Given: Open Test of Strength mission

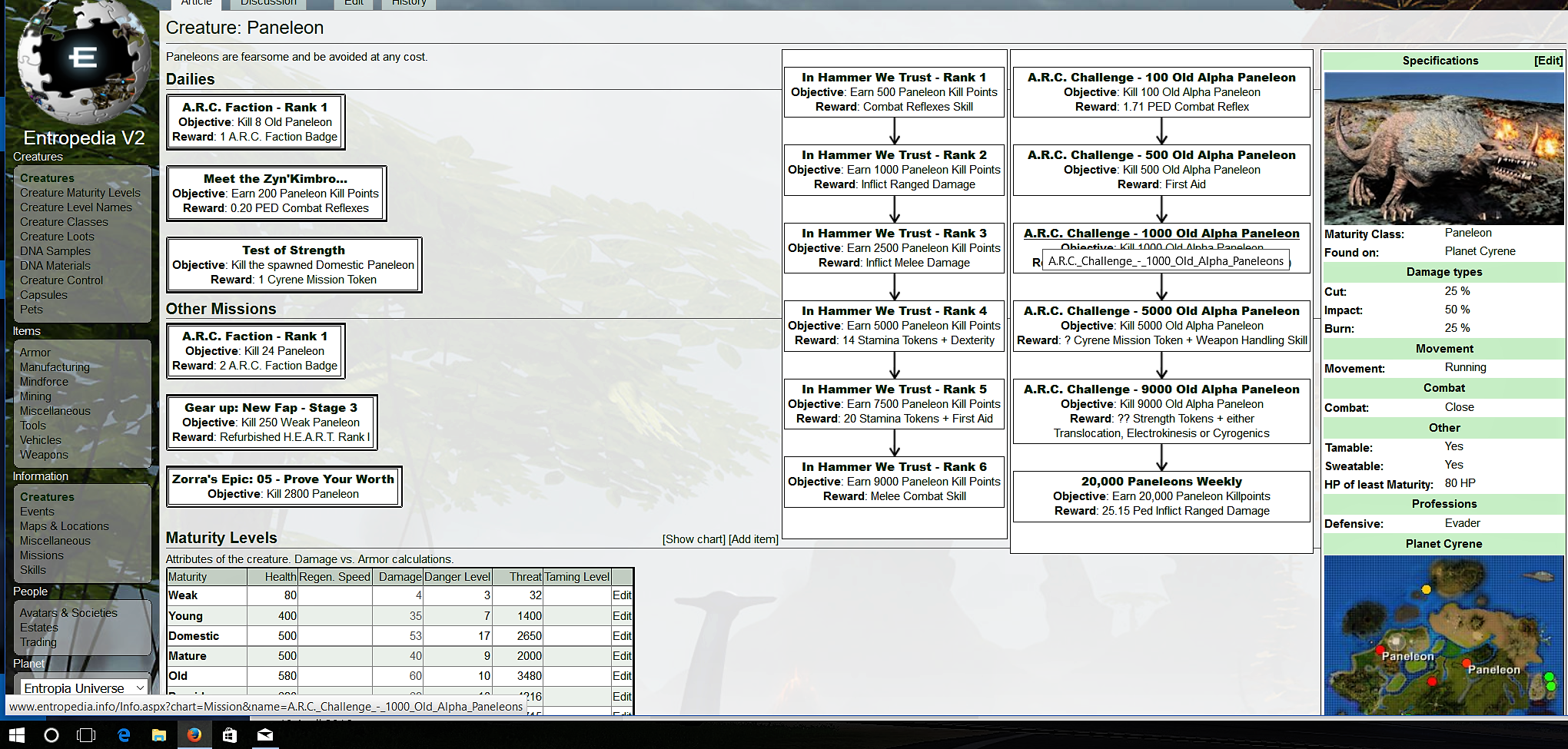Looking at the screenshot, I should [x=294, y=250].
